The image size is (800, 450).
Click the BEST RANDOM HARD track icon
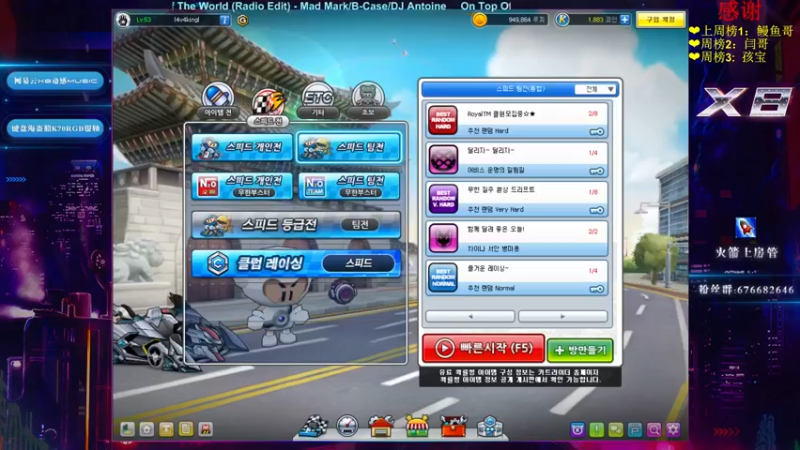coord(443,120)
